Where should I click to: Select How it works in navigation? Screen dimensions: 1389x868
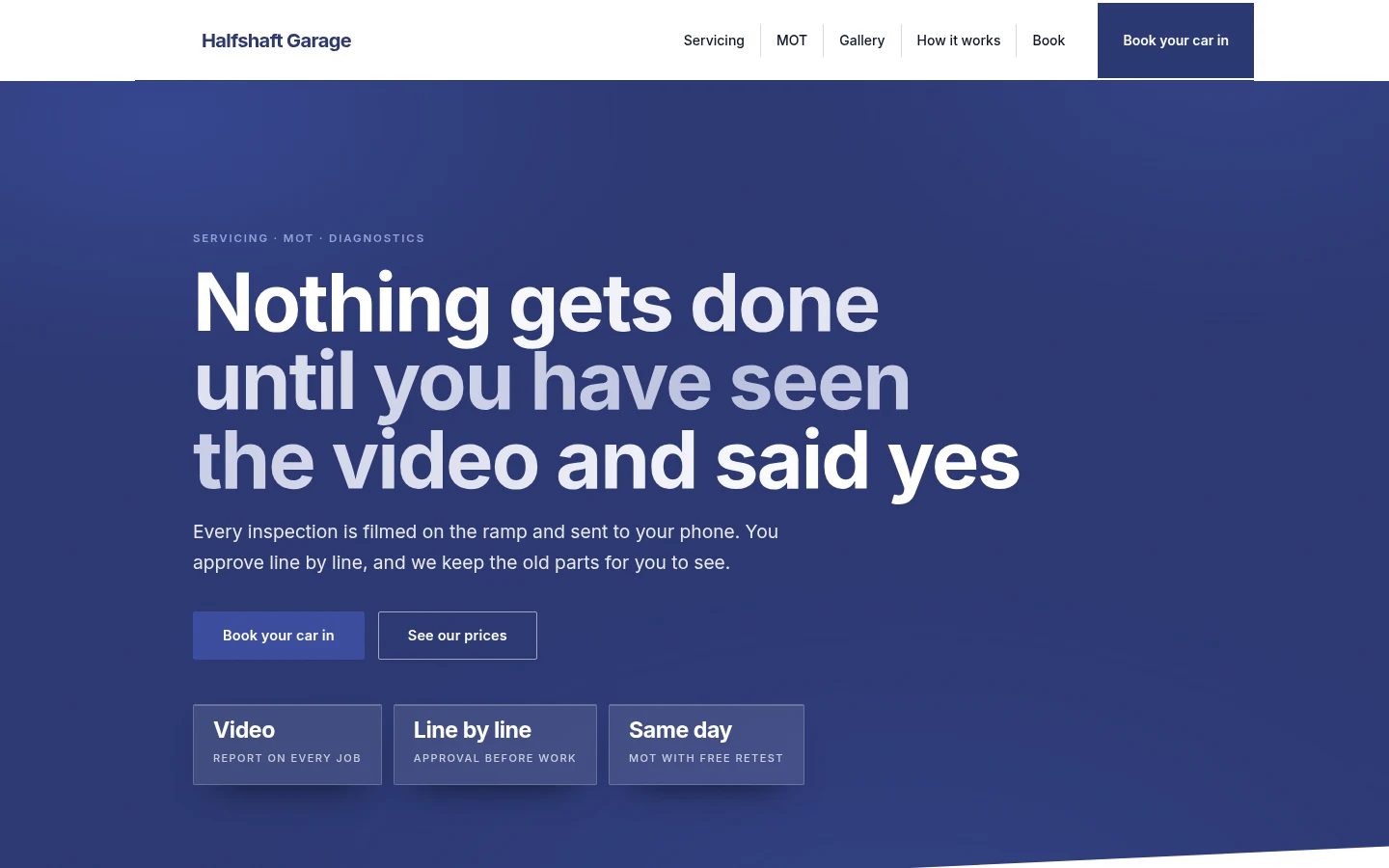point(959,41)
